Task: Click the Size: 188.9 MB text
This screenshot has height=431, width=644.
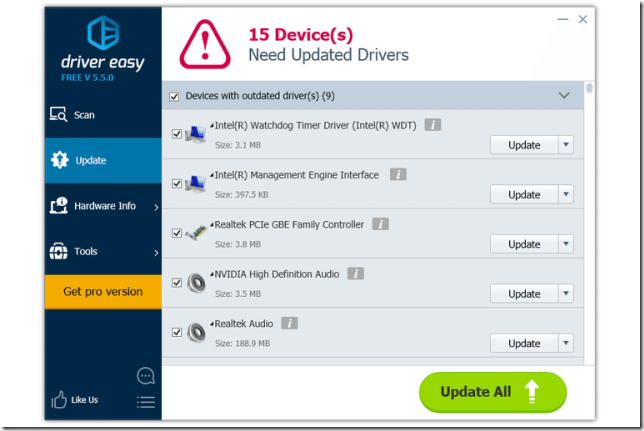Action: click(x=242, y=343)
